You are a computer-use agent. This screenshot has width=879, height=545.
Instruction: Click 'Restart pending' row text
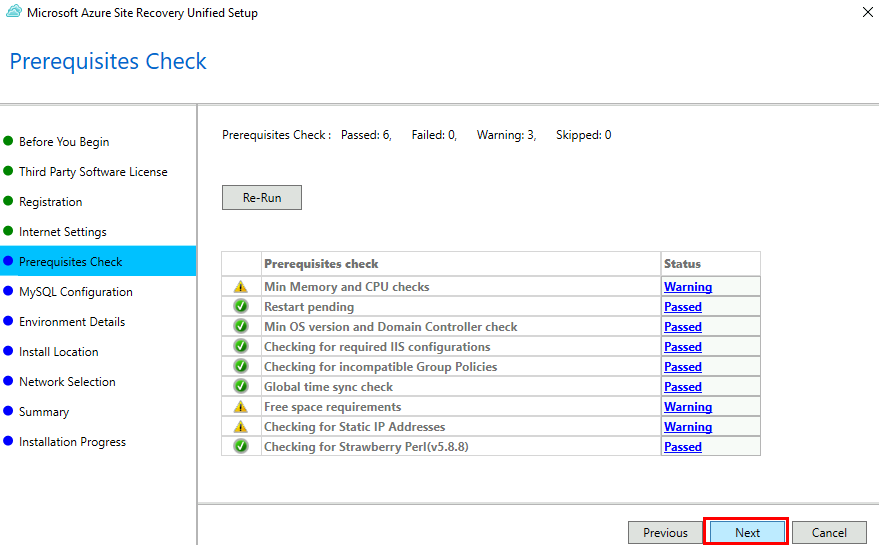point(309,307)
